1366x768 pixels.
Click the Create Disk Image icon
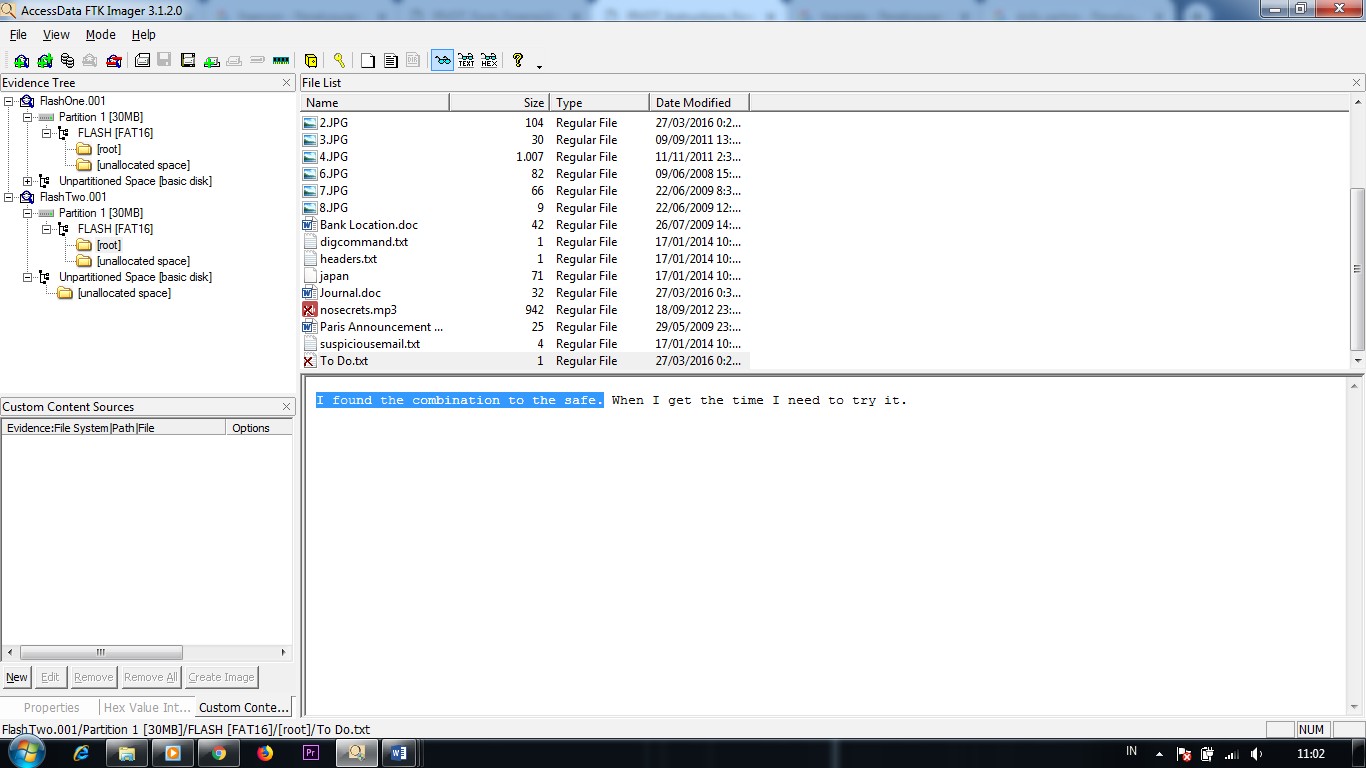coord(142,61)
